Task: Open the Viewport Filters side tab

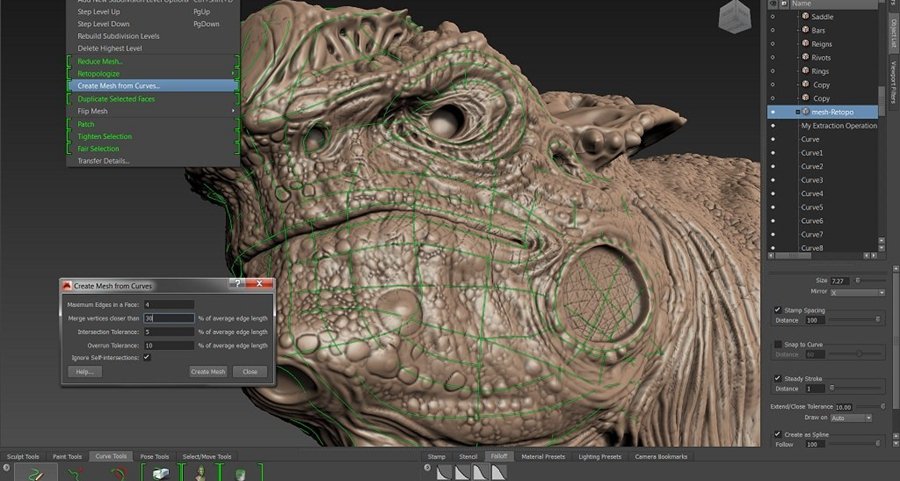Action: (x=893, y=82)
